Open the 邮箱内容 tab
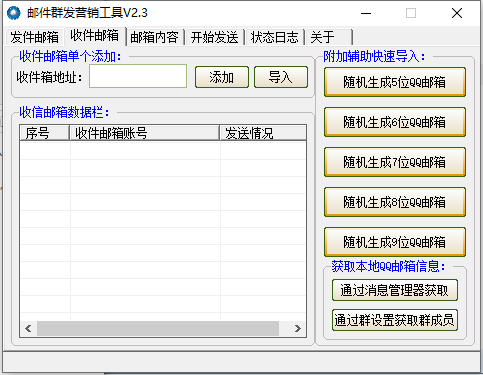The image size is (483, 375). (155, 37)
